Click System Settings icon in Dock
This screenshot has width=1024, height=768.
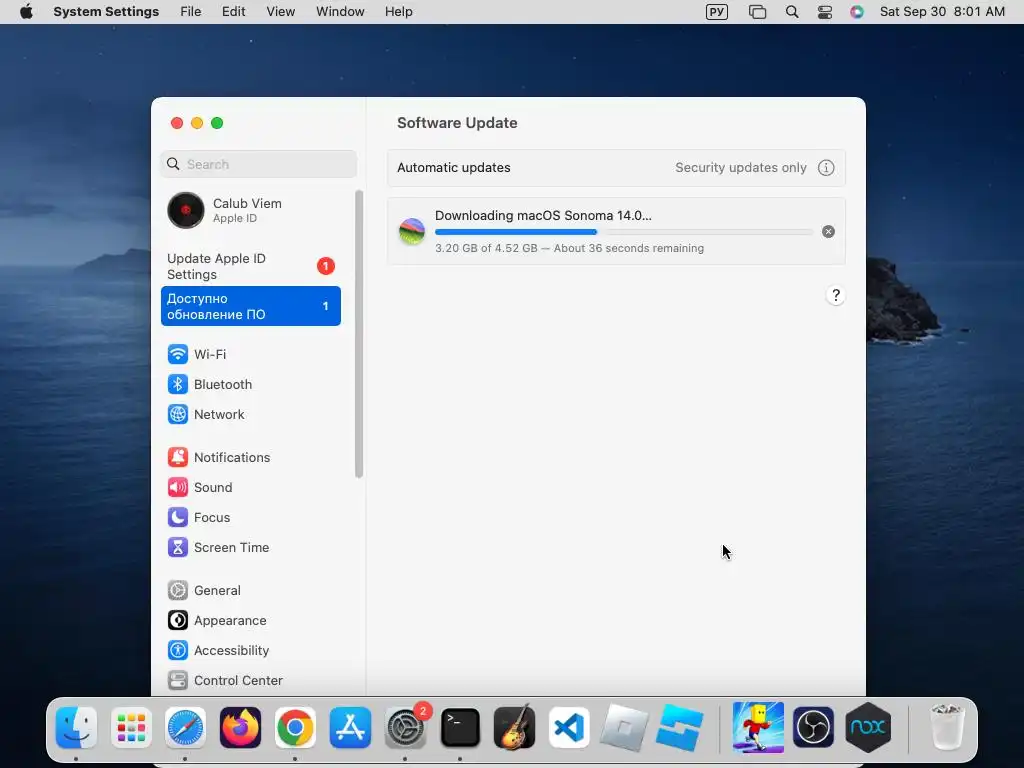pyautogui.click(x=405, y=727)
